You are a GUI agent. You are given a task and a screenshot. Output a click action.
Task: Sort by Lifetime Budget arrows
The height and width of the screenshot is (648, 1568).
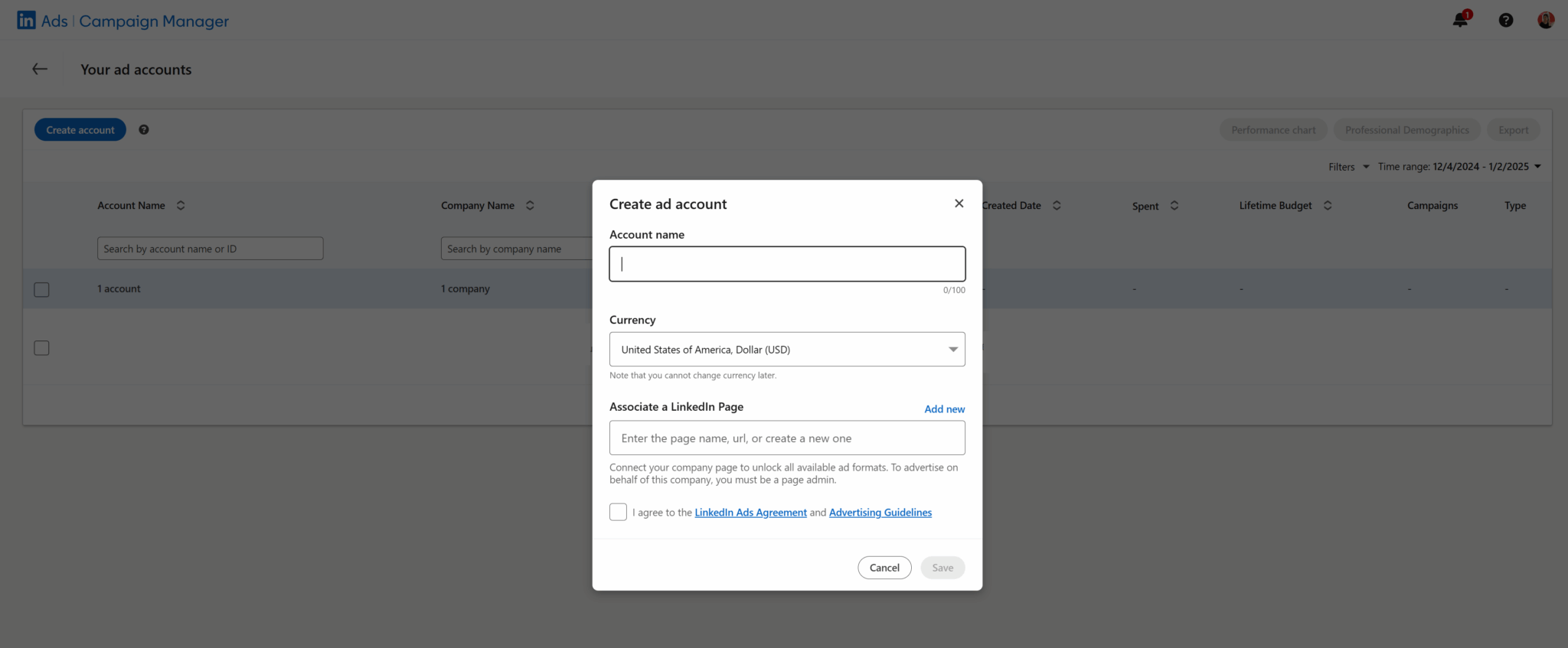[x=1328, y=205]
